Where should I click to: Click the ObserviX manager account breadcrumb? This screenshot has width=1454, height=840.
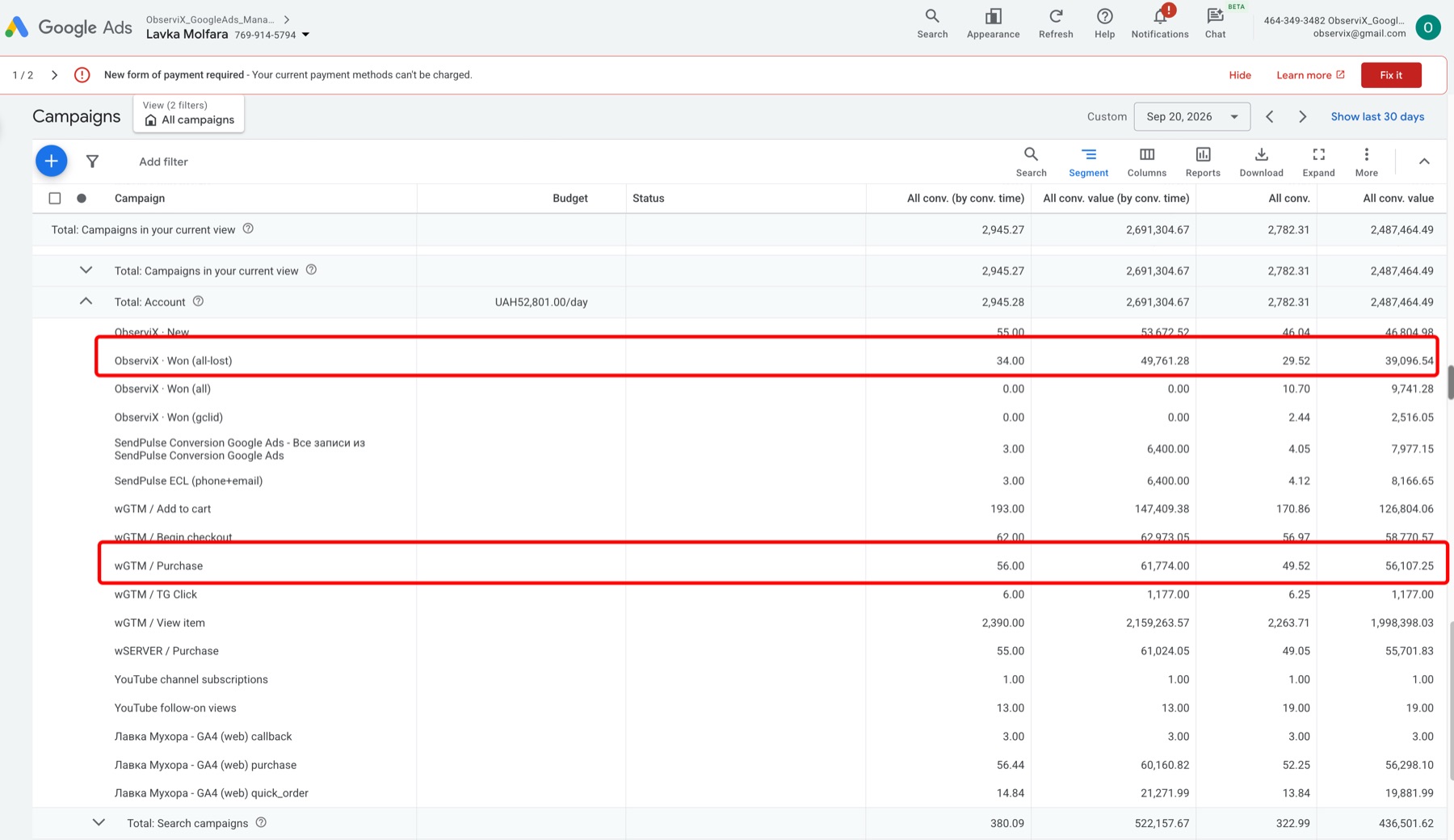click(x=210, y=19)
